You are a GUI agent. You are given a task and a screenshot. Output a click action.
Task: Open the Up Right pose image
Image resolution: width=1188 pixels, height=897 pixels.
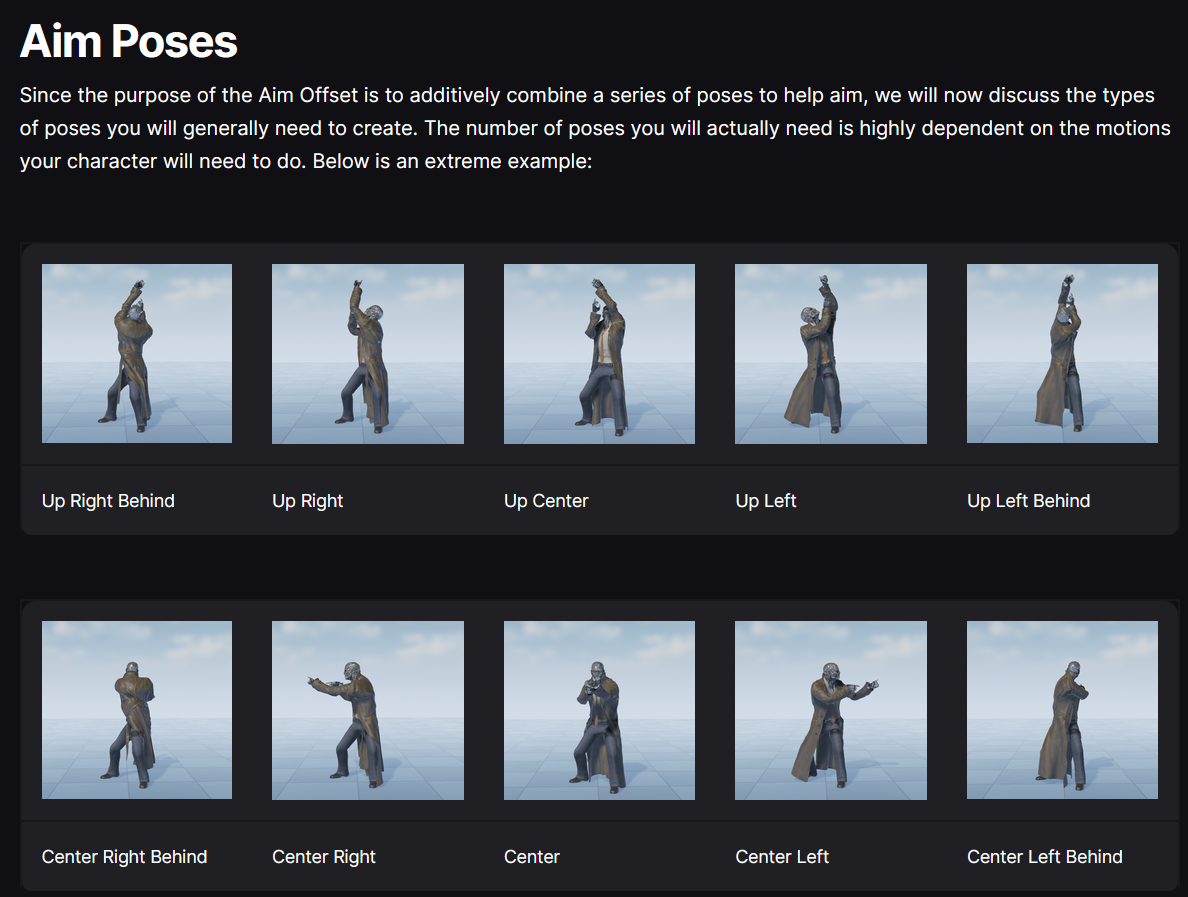(368, 353)
